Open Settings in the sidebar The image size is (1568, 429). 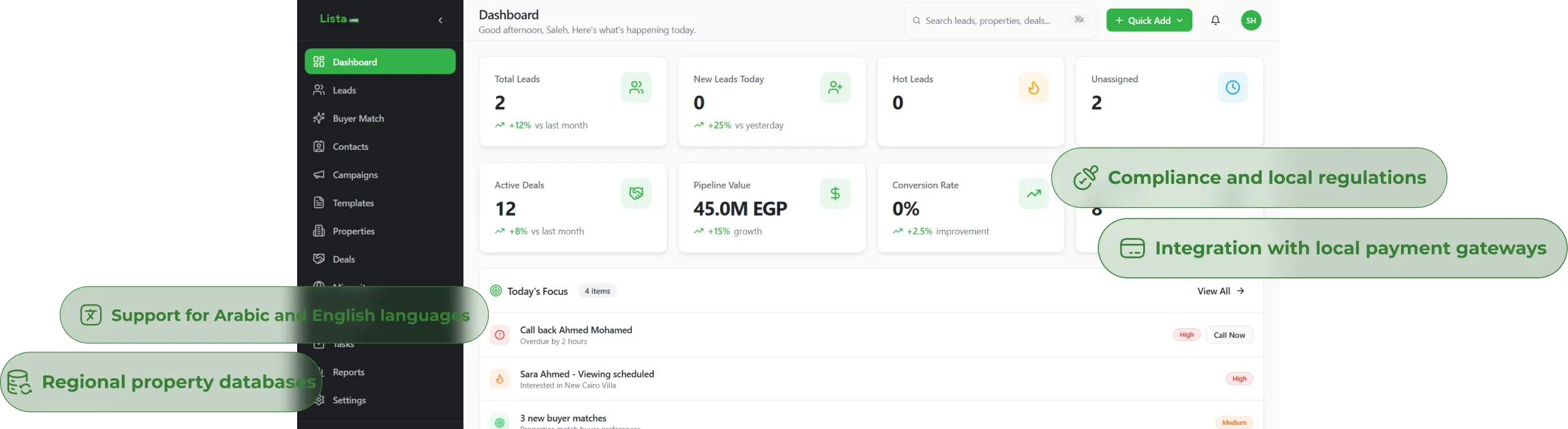pos(349,400)
